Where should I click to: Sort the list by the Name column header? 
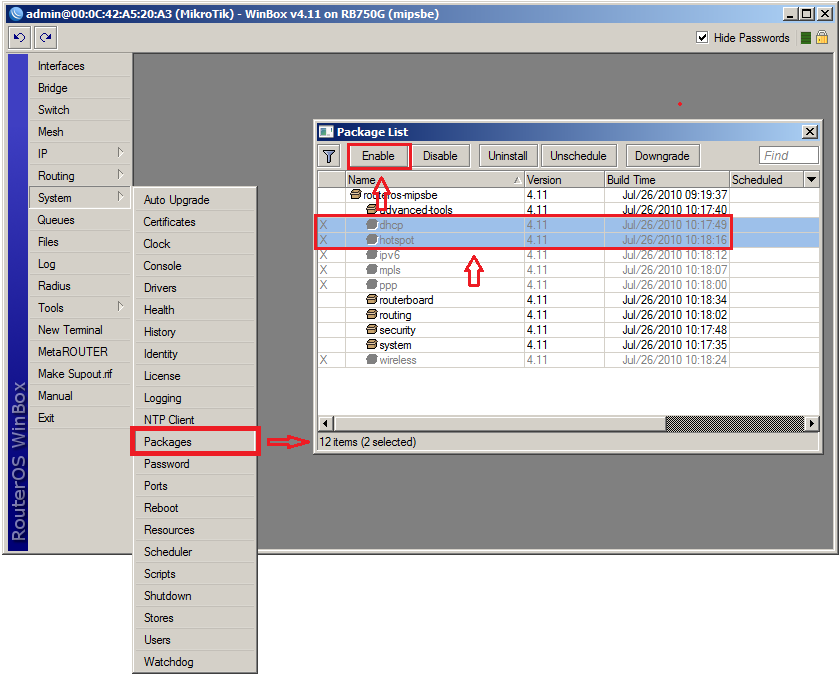(x=430, y=180)
